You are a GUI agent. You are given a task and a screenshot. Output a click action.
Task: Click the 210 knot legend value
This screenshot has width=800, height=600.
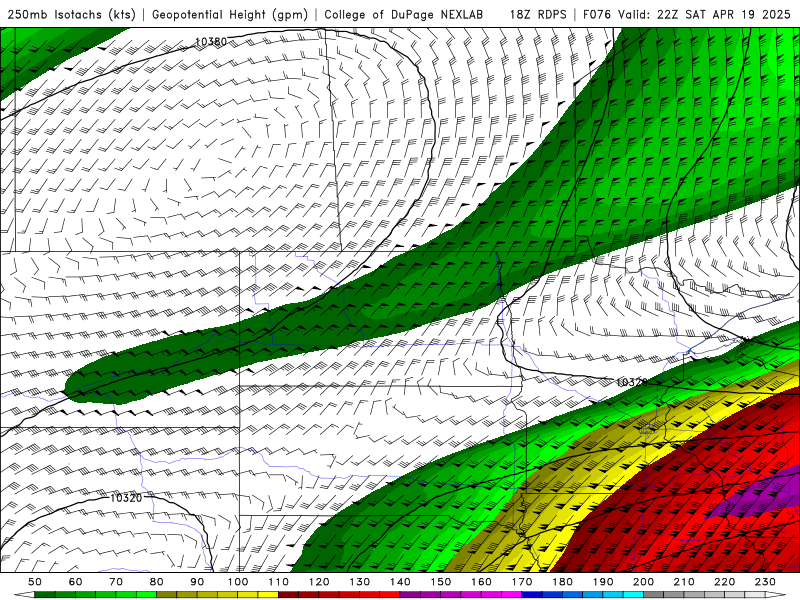click(684, 582)
